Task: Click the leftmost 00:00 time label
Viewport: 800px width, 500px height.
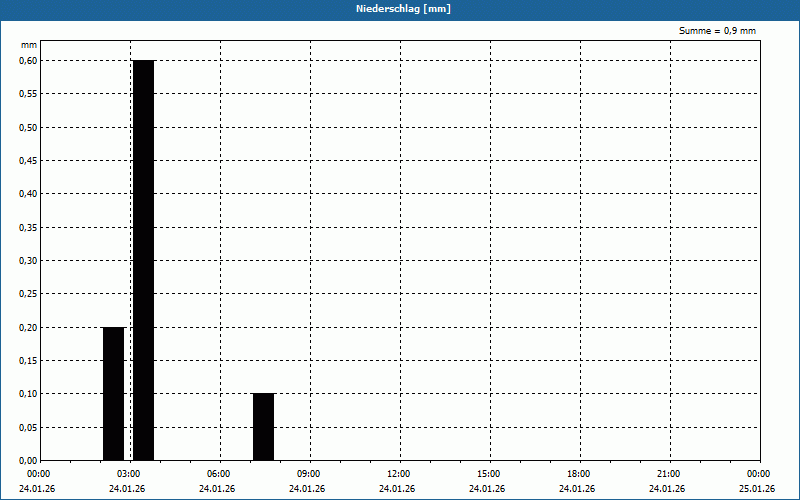Action: tap(38, 473)
